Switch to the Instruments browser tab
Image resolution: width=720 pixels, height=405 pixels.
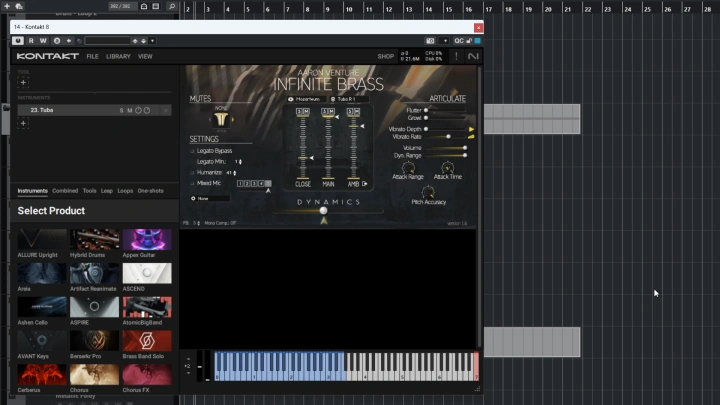click(x=33, y=191)
